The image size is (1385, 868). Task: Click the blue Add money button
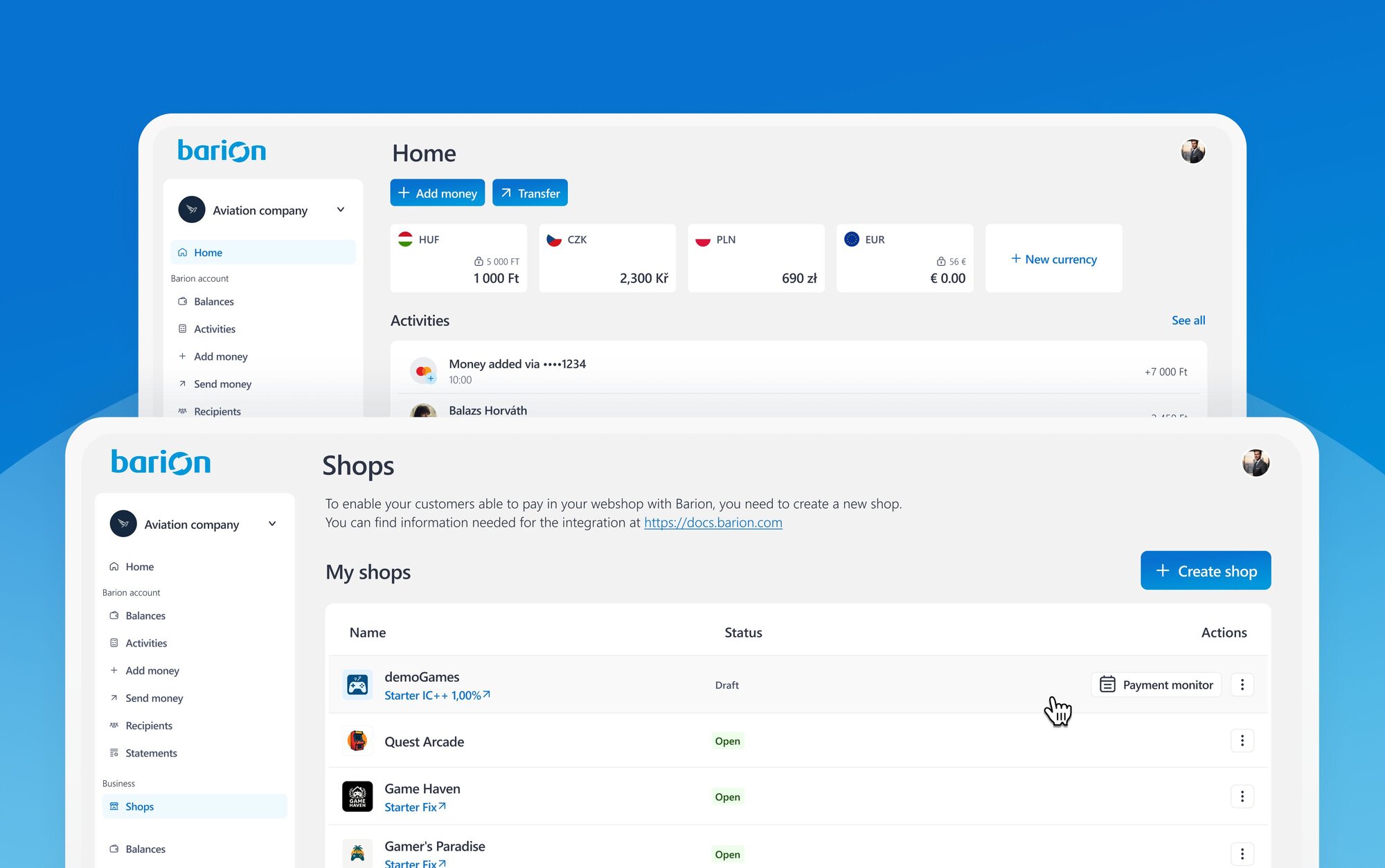click(438, 193)
